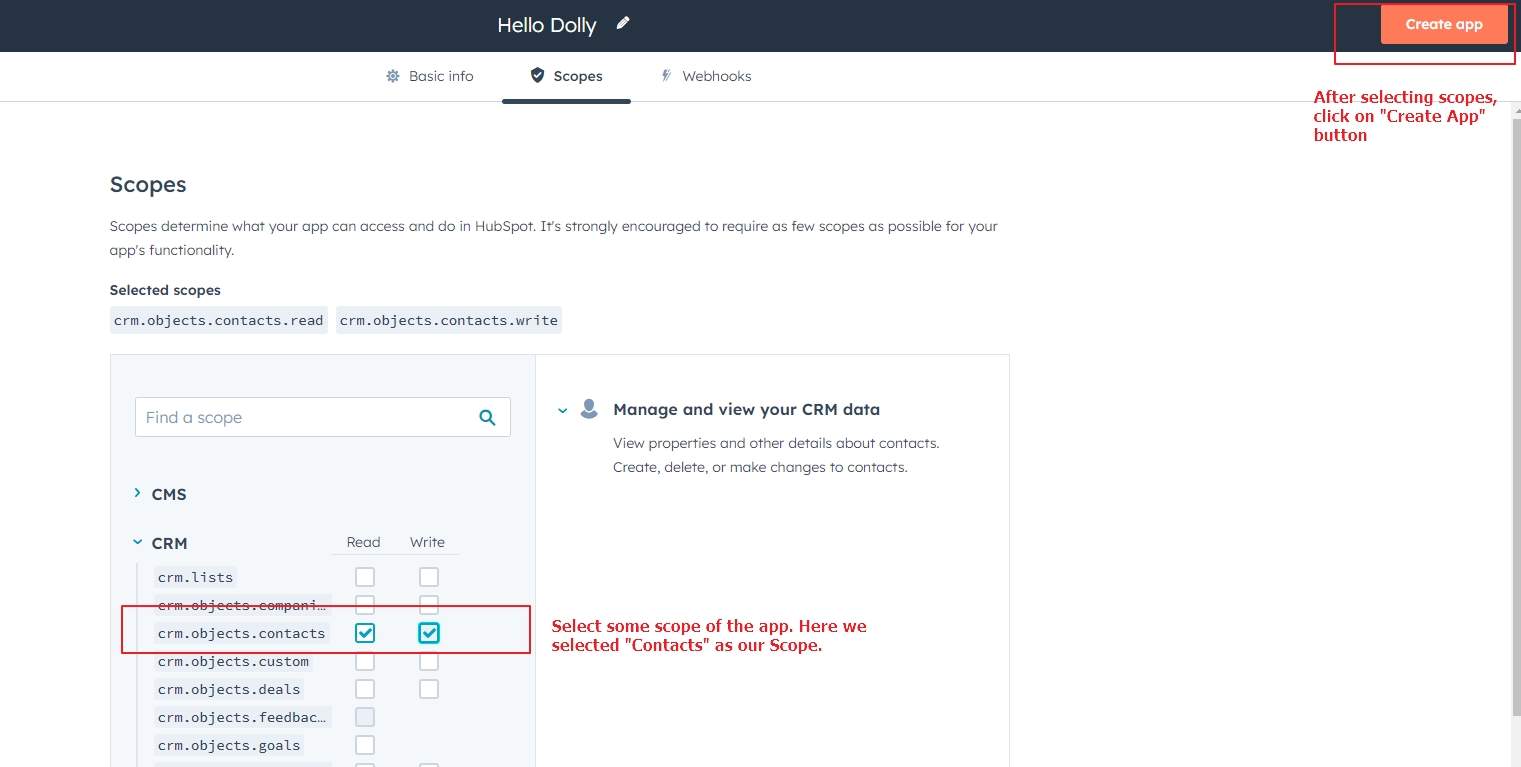The width and height of the screenshot is (1521, 767).
Task: Click the Write column header
Action: [427, 542]
